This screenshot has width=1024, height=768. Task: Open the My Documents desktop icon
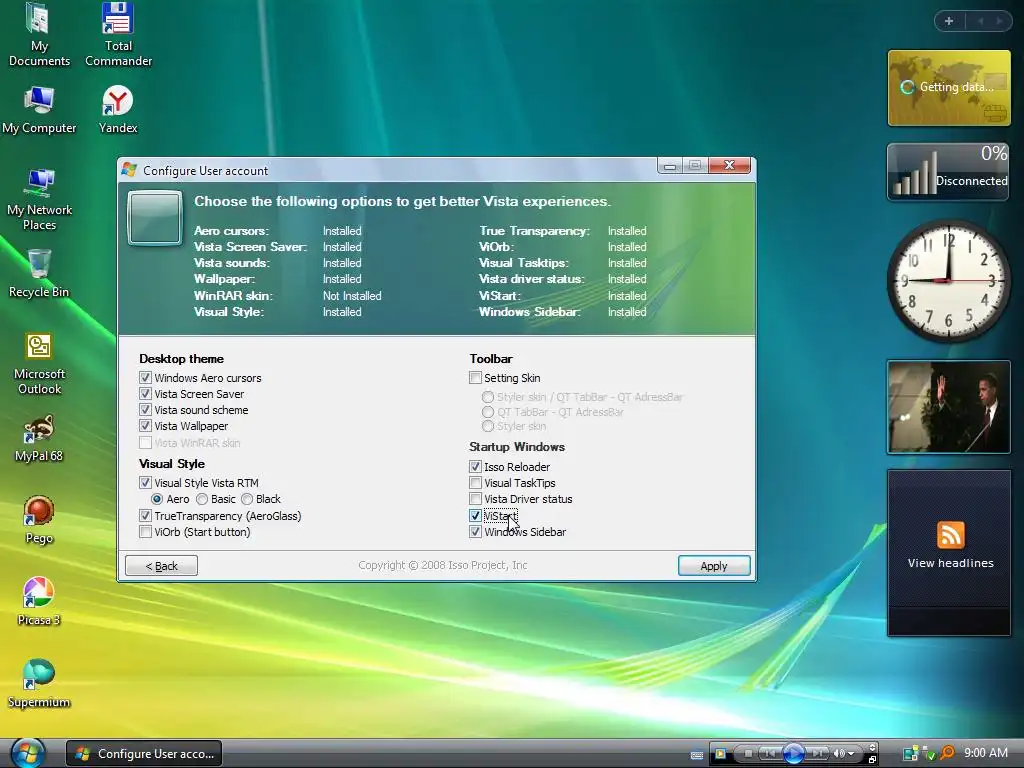(39, 34)
